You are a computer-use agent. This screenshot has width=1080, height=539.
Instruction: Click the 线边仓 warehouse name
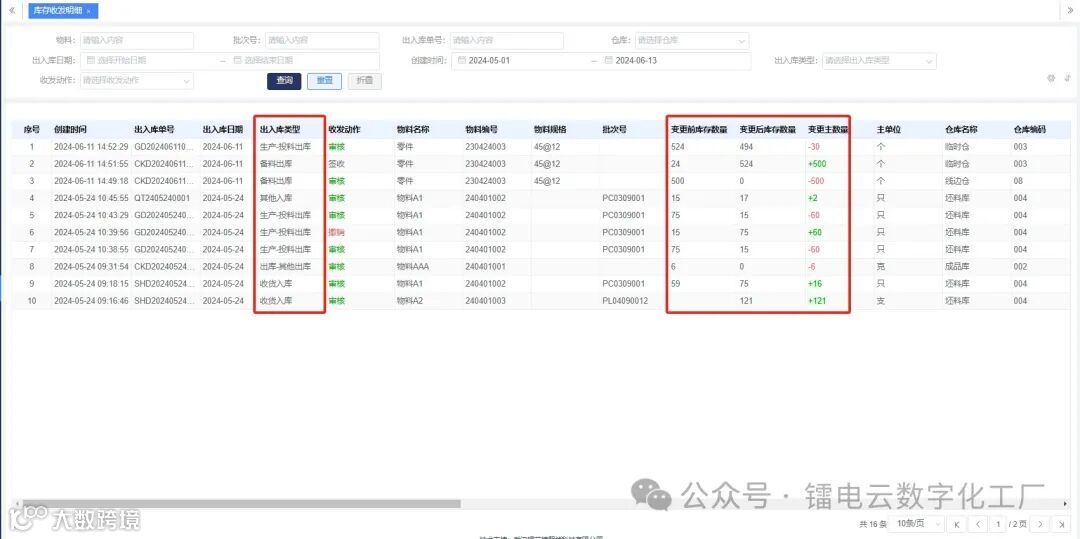[957, 181]
